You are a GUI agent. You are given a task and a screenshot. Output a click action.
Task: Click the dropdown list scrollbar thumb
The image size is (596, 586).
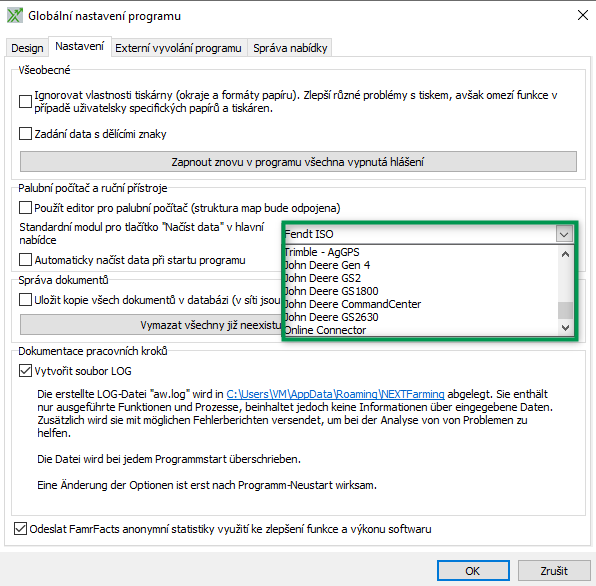point(565,310)
